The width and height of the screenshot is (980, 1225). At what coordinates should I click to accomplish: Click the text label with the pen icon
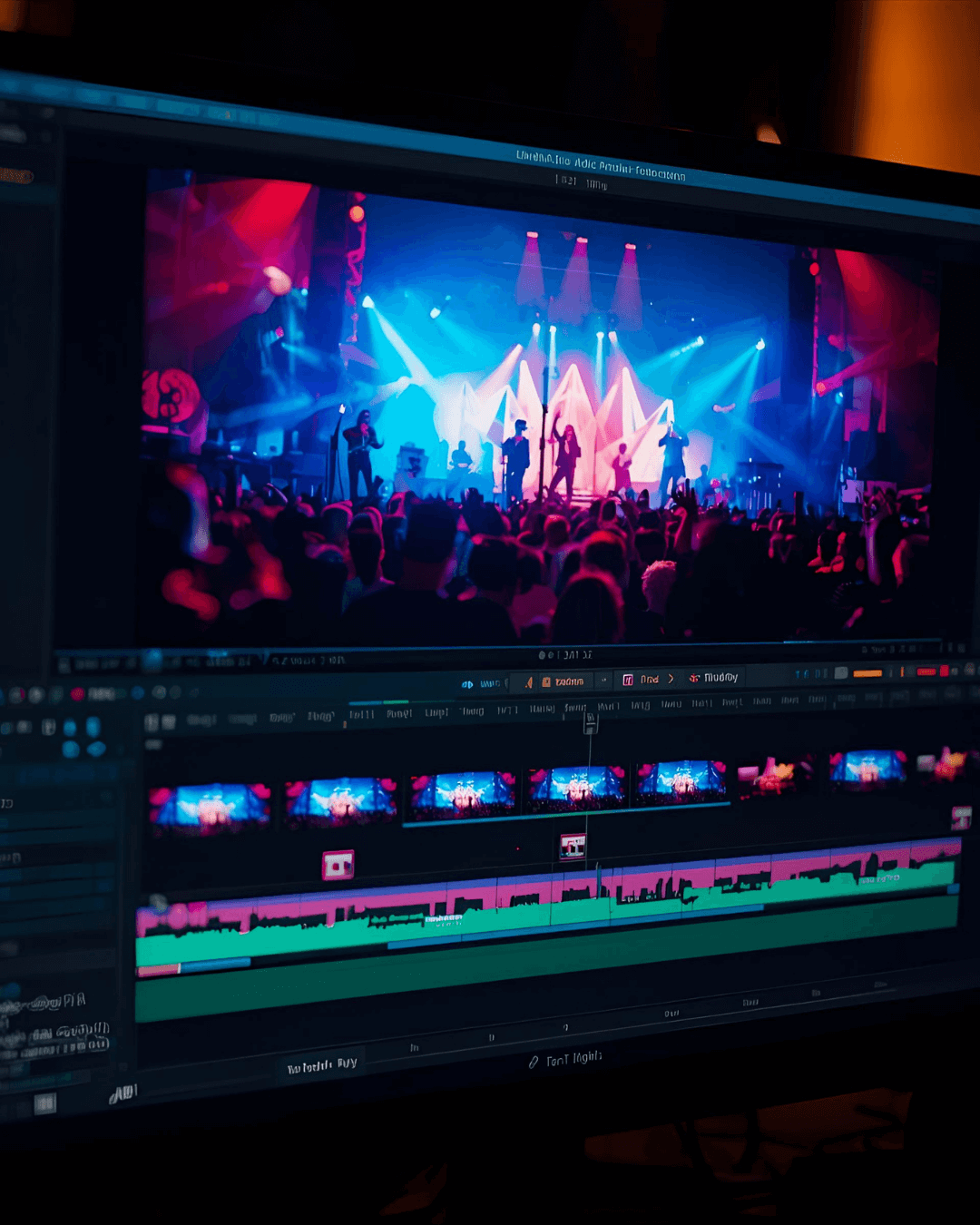coord(573,1058)
